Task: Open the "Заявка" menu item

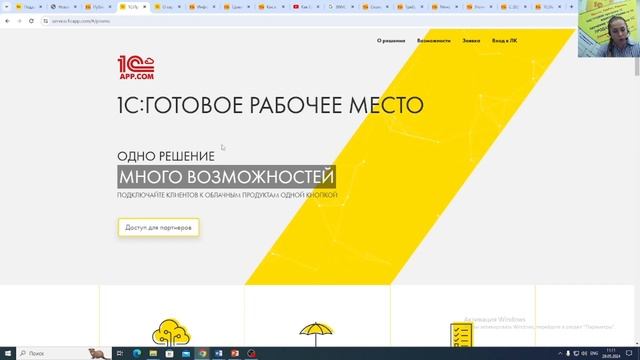Action: click(471, 41)
